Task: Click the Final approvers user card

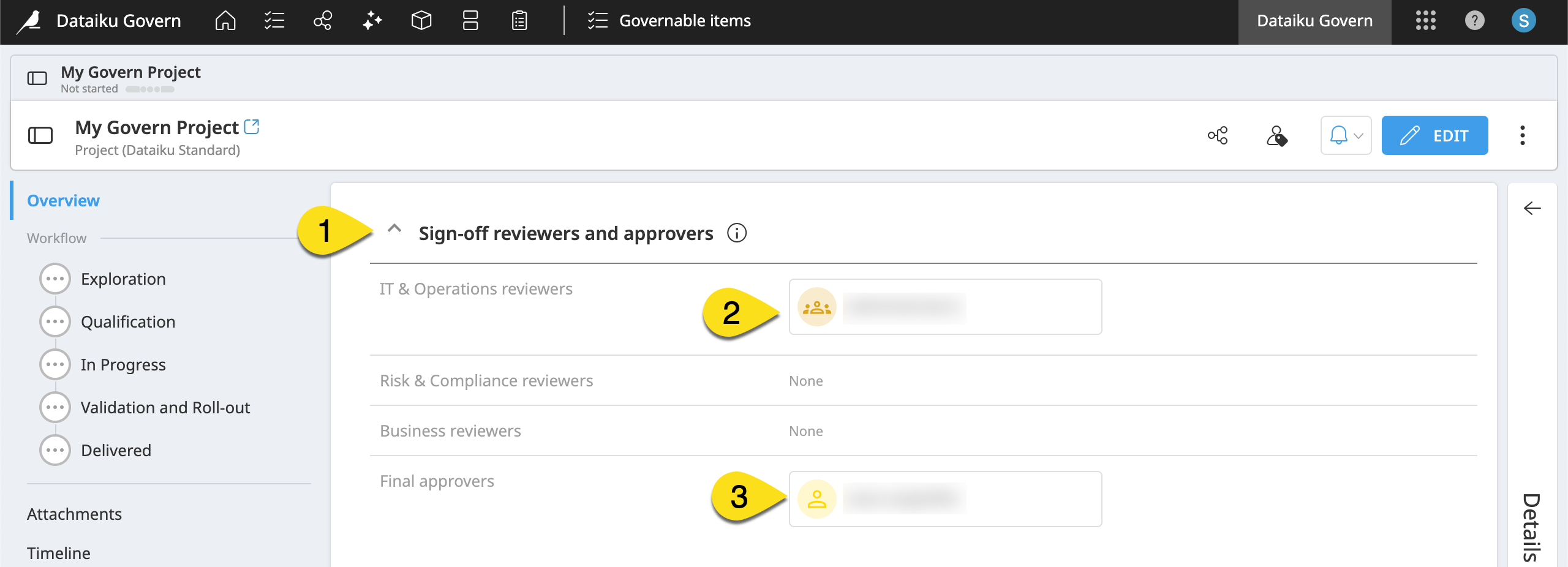Action: 945,499
